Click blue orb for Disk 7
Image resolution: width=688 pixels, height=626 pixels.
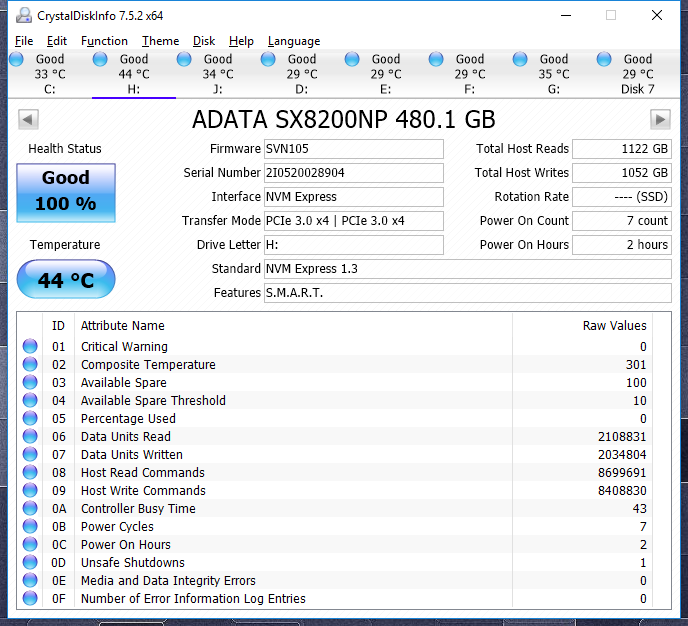(604, 60)
